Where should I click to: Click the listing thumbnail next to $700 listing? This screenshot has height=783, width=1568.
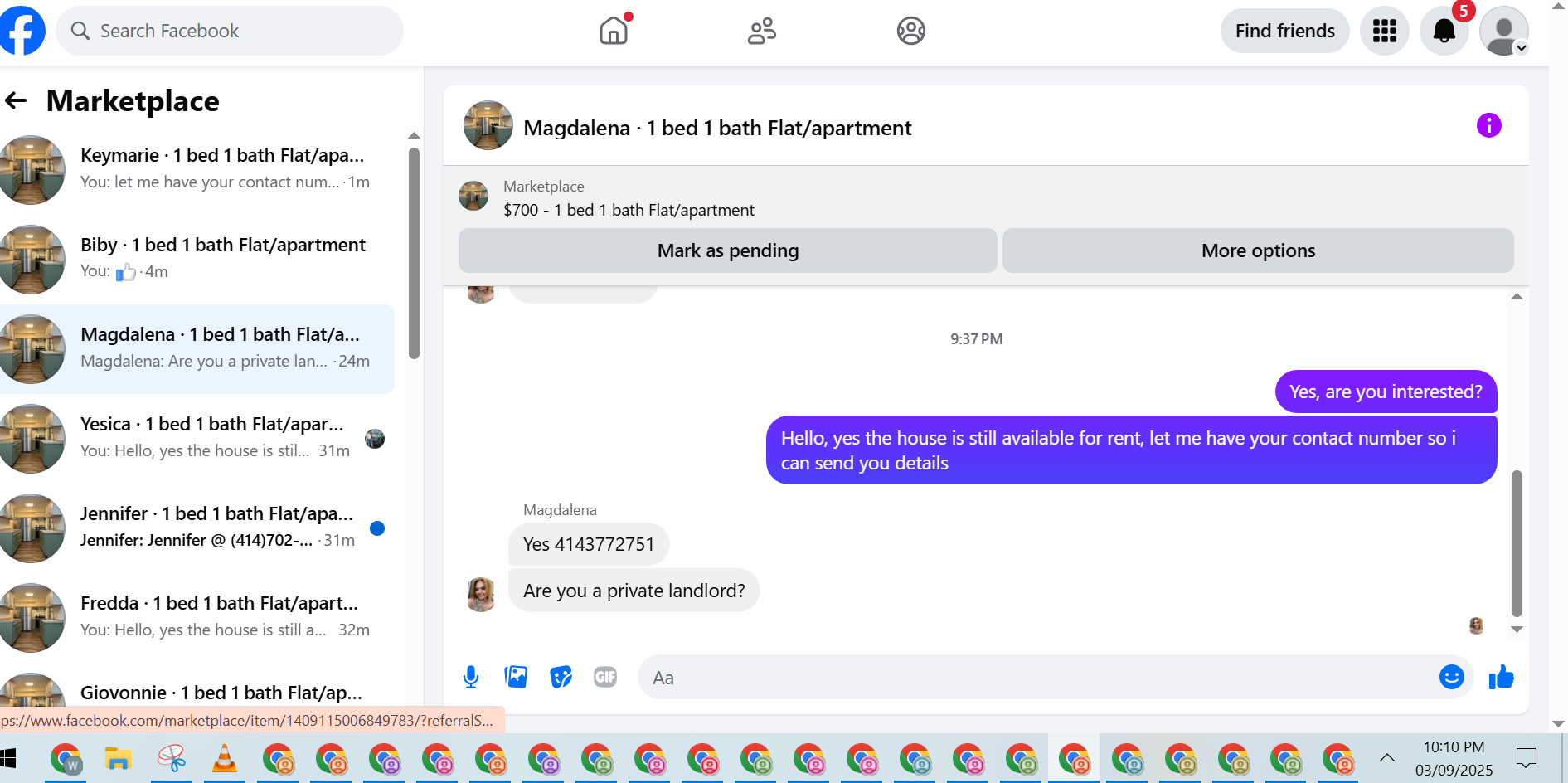pyautogui.click(x=473, y=196)
